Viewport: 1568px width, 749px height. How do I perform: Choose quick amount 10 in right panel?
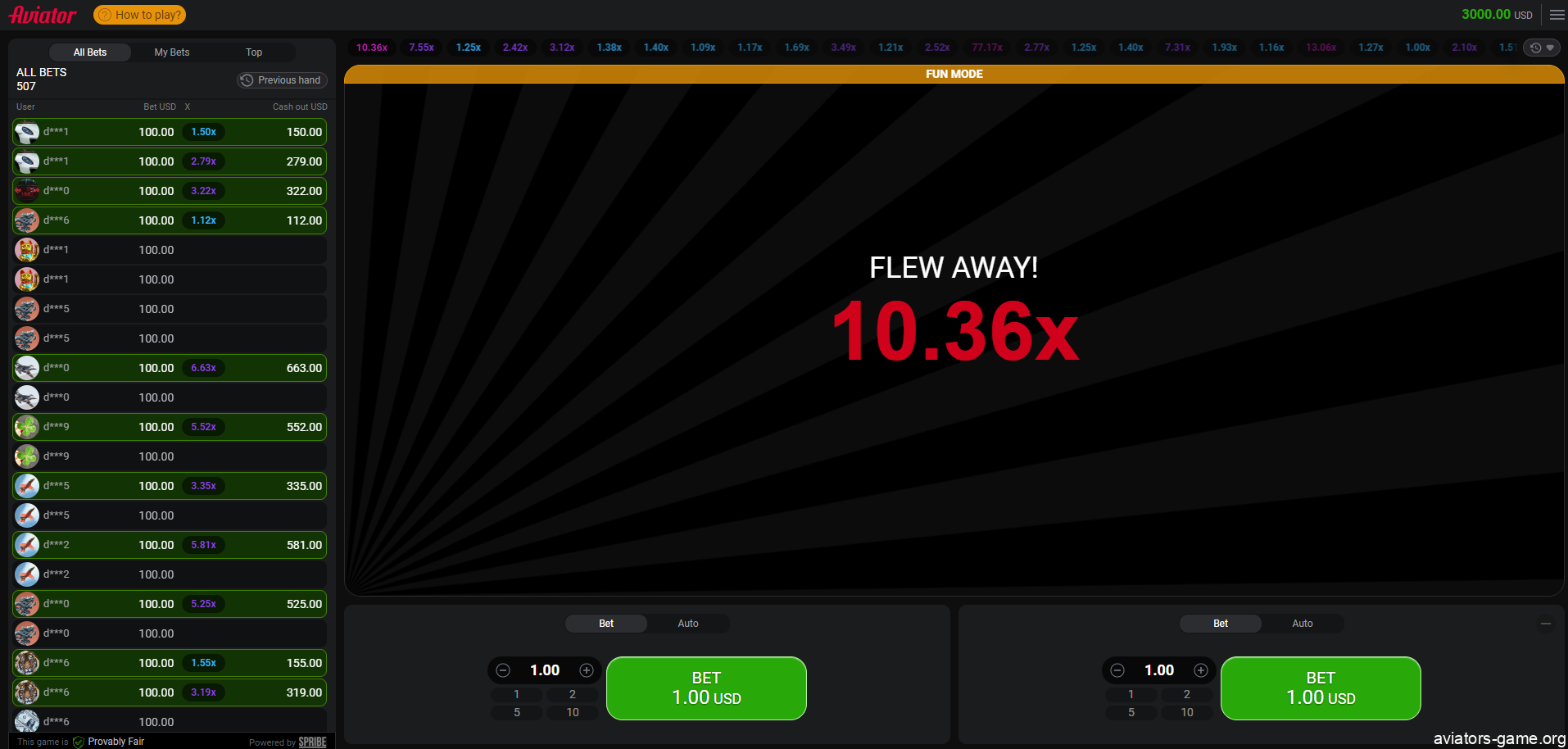pos(1187,712)
